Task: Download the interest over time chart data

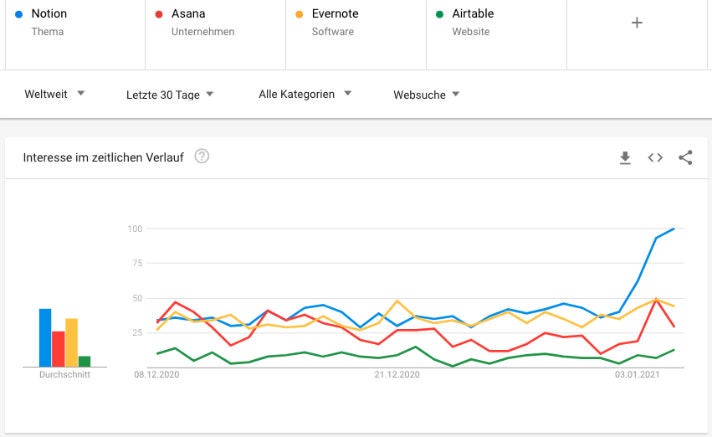Action: [626, 157]
